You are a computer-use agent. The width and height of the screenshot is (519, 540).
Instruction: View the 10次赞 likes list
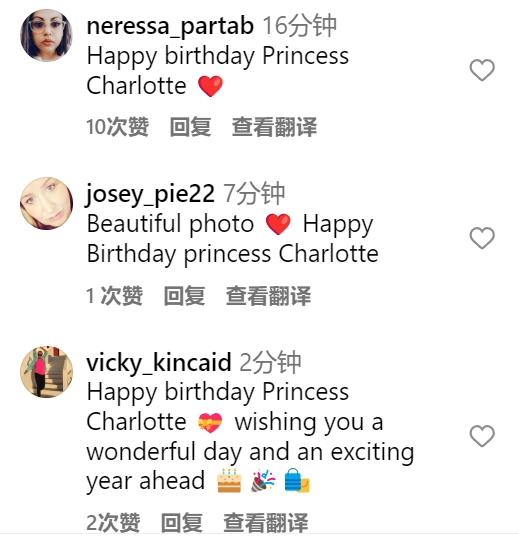pyautogui.click(x=117, y=127)
